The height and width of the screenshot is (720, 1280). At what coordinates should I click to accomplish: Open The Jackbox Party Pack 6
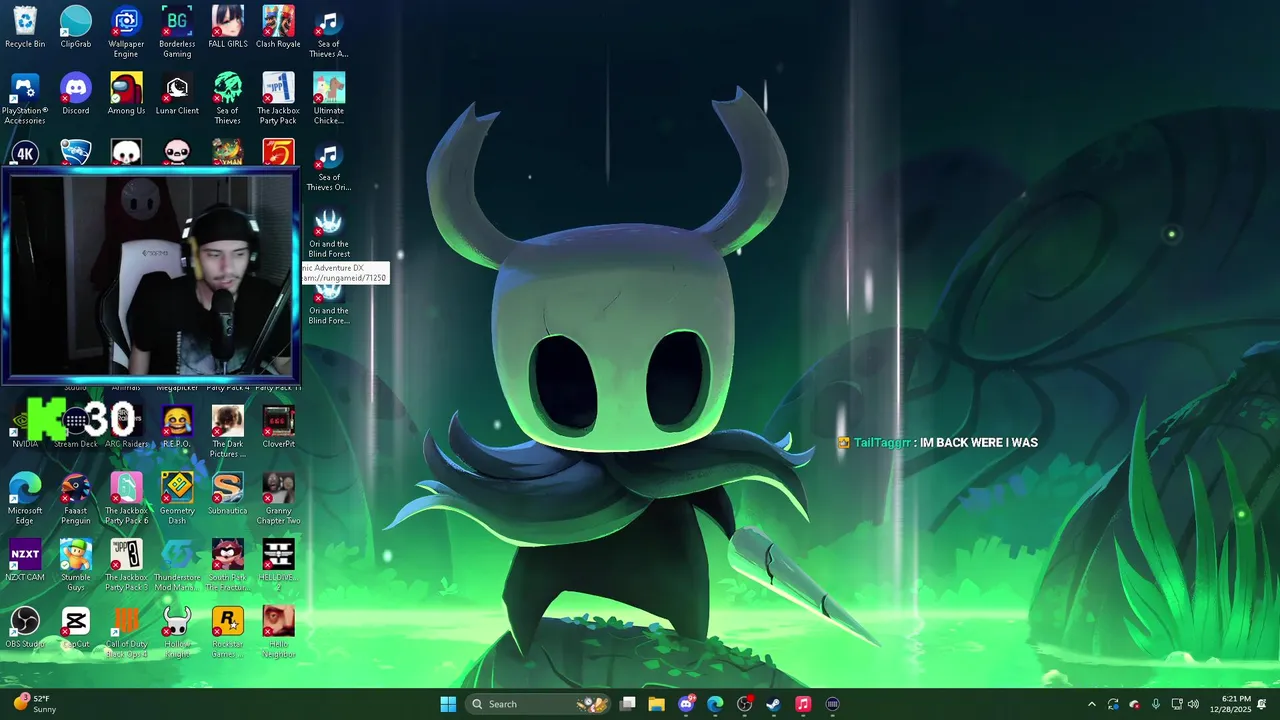coord(126,498)
